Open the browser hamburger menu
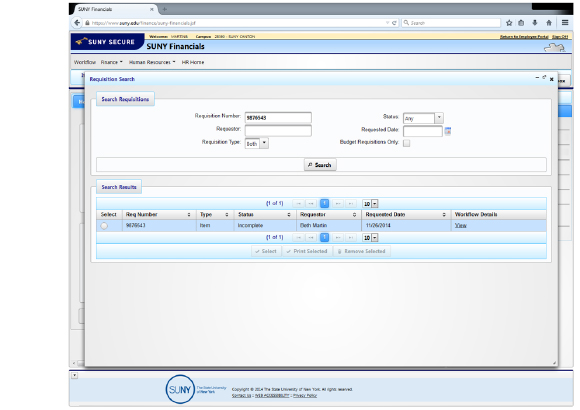 point(565,23)
